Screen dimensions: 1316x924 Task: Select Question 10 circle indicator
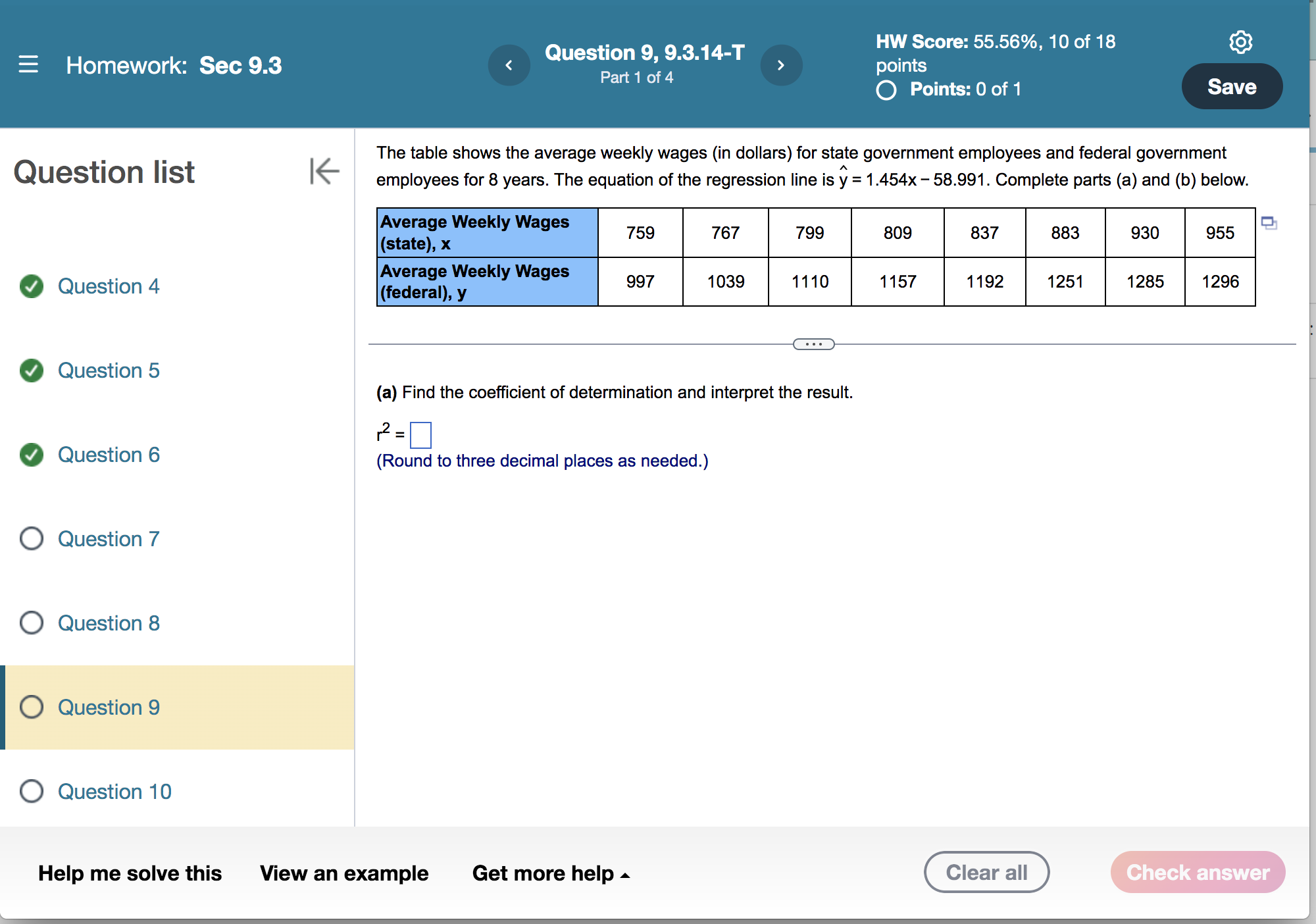pos(32,792)
